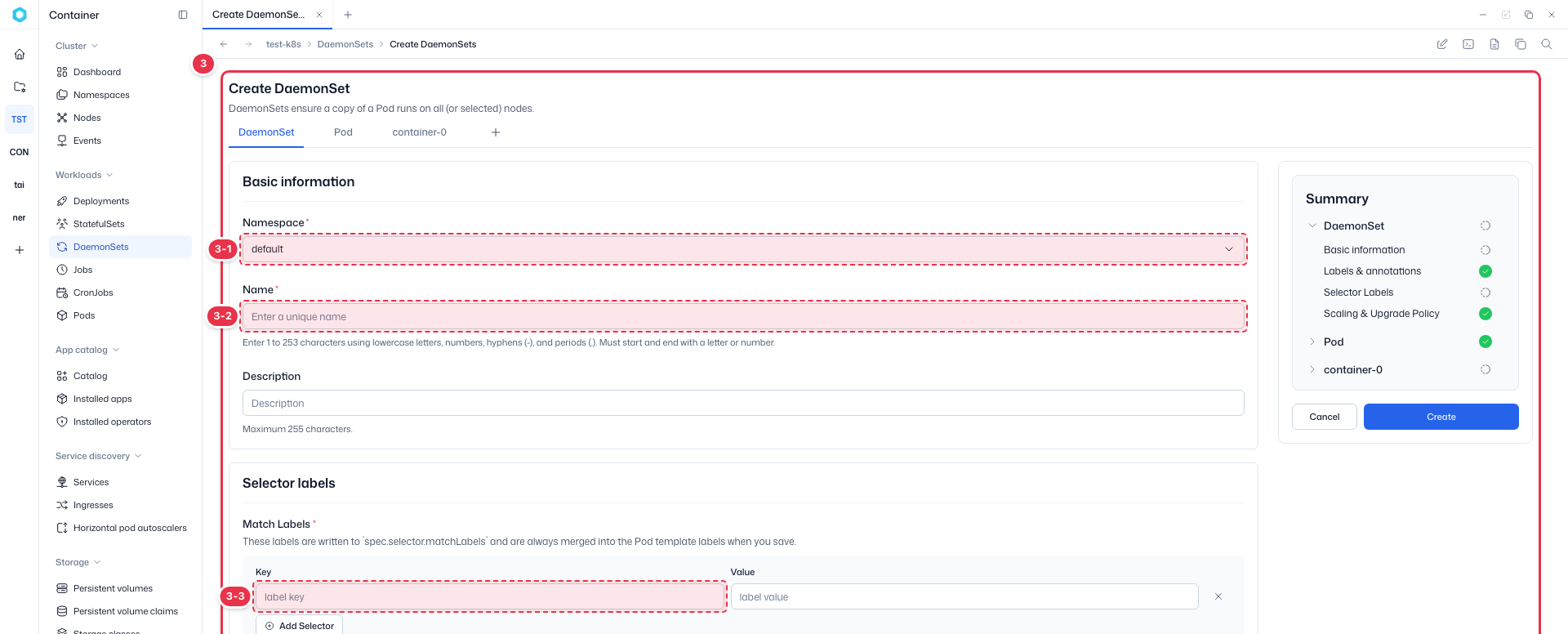Focus the Name input field

click(x=743, y=316)
